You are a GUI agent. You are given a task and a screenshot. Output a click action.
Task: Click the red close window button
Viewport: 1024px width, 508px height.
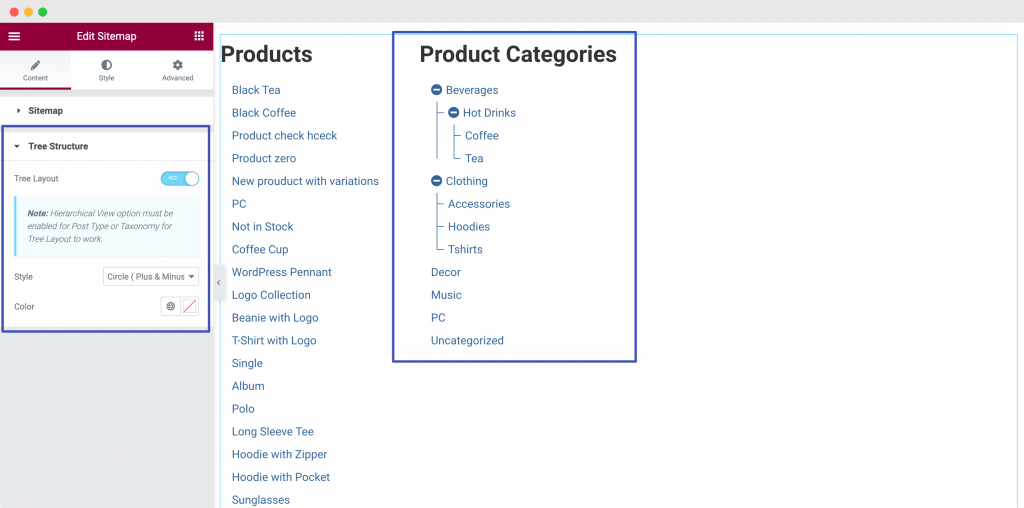point(14,12)
